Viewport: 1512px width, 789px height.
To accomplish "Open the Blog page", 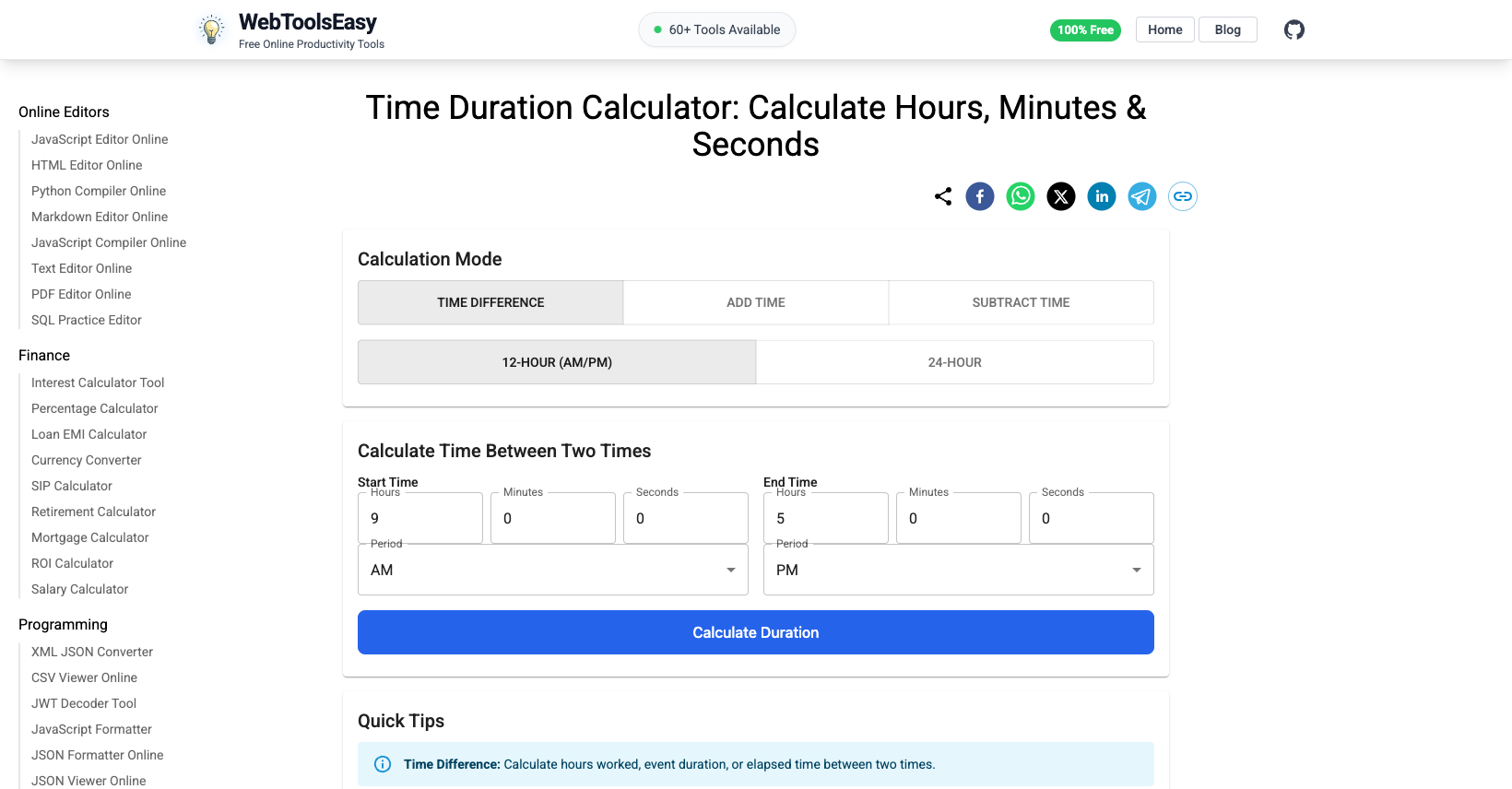I will point(1227,29).
